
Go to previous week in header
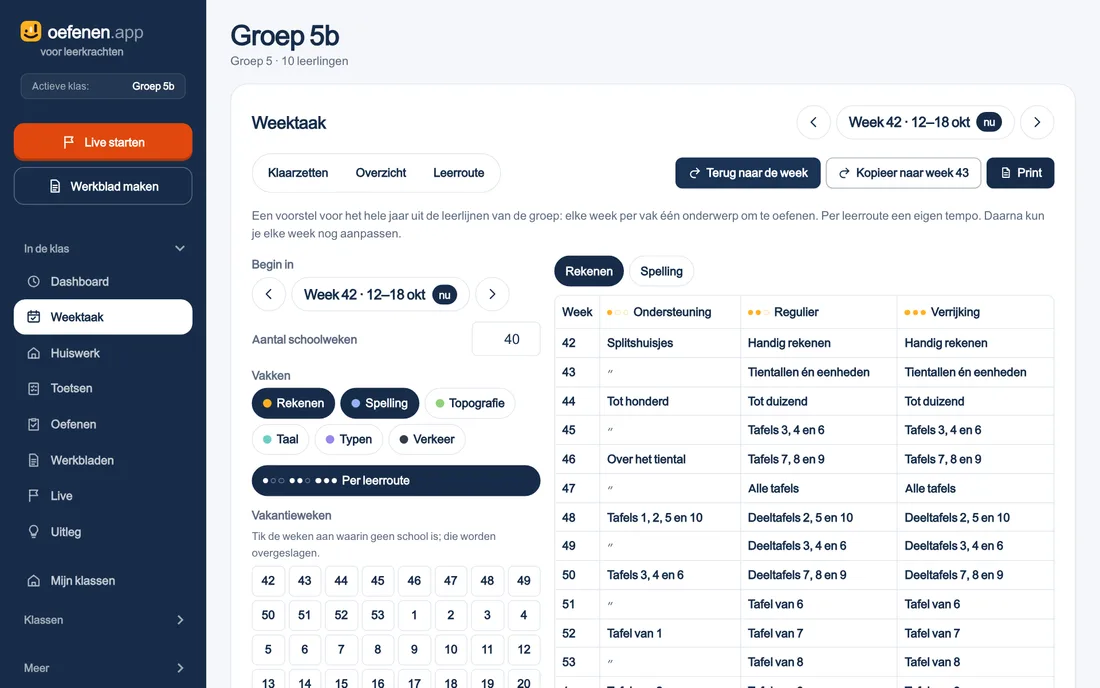tap(814, 122)
